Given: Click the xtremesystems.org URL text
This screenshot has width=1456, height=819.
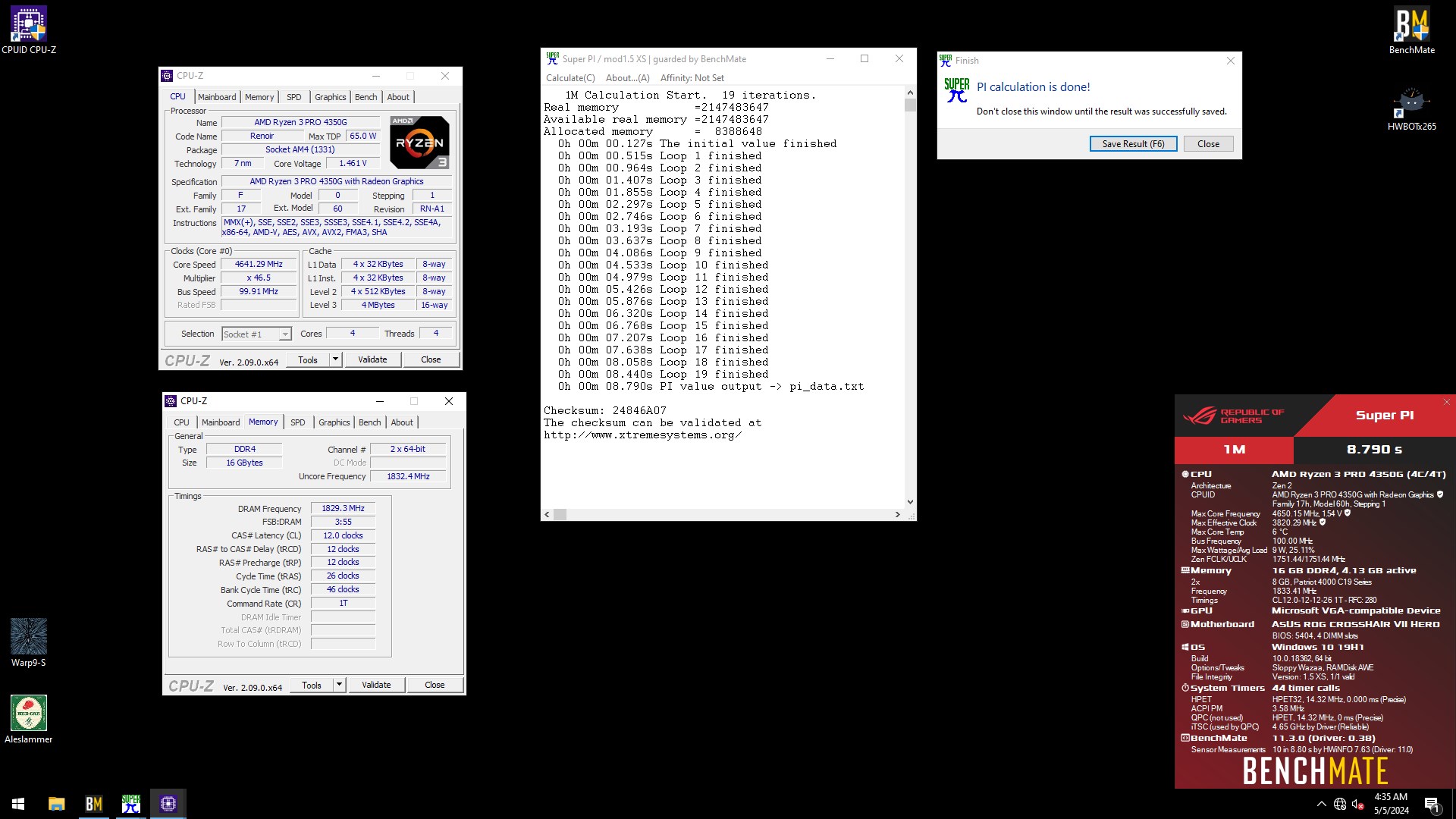Looking at the screenshot, I should coord(642,435).
